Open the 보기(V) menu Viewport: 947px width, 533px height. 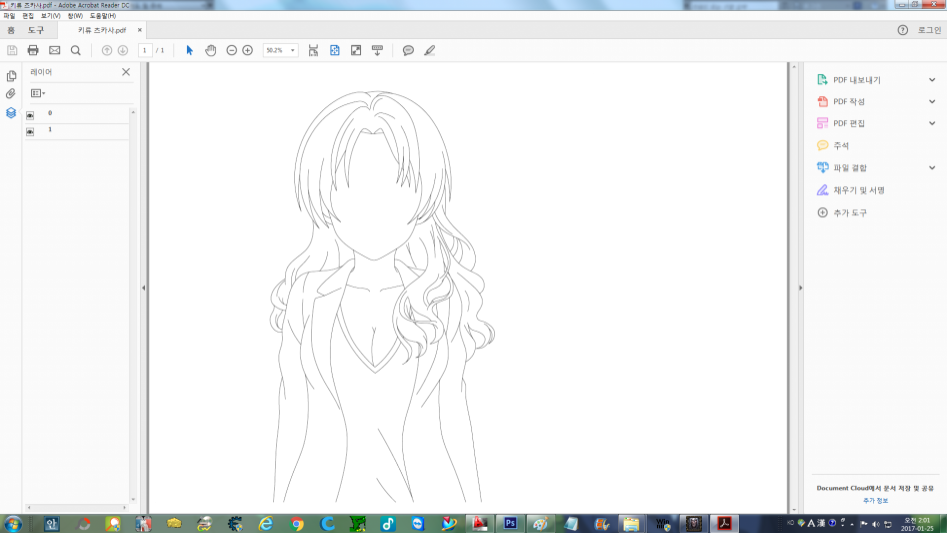coord(50,16)
